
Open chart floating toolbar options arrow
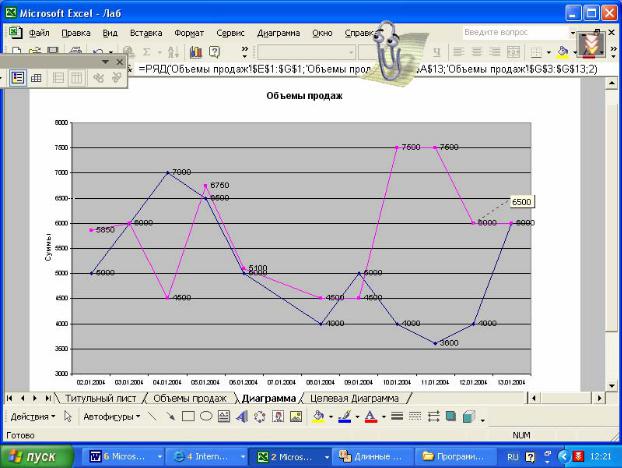(105, 62)
